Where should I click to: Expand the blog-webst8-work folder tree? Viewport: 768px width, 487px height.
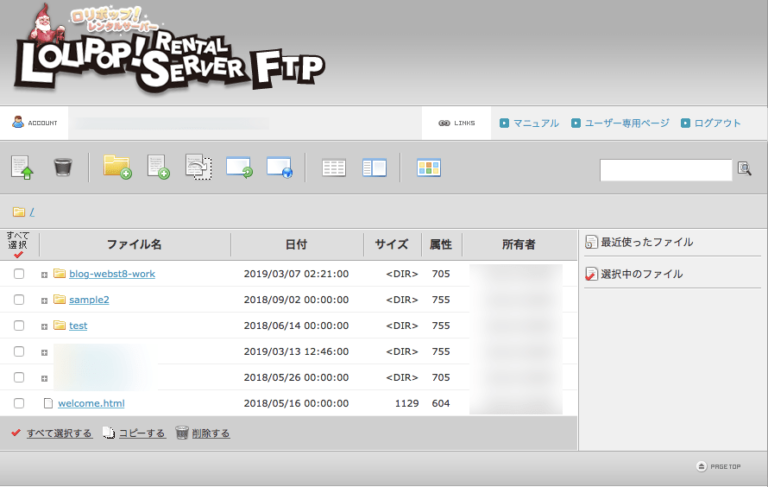click(44, 275)
